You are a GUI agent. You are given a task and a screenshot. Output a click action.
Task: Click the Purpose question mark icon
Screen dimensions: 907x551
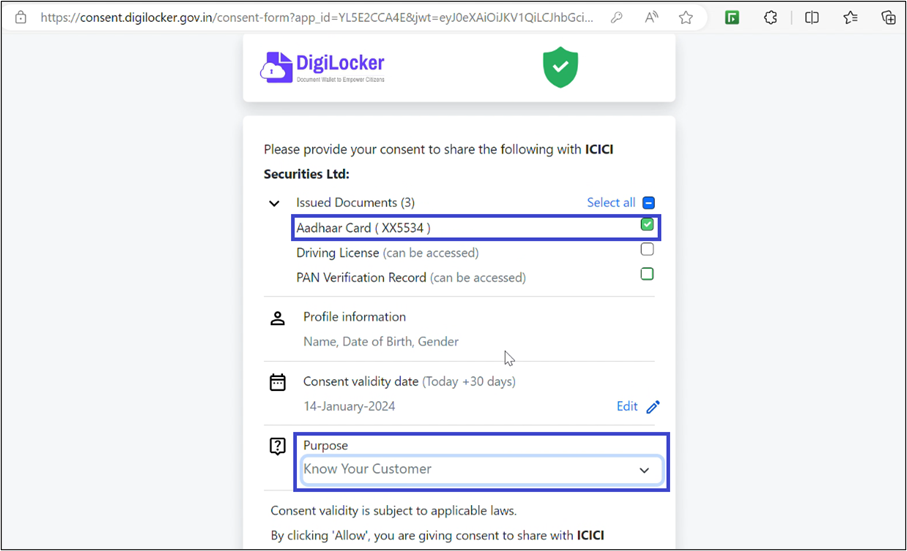click(x=278, y=447)
